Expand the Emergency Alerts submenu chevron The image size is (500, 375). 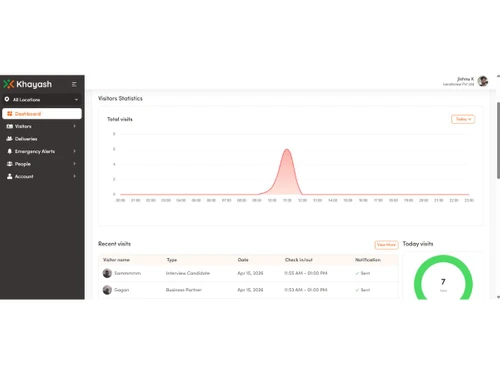click(74, 151)
